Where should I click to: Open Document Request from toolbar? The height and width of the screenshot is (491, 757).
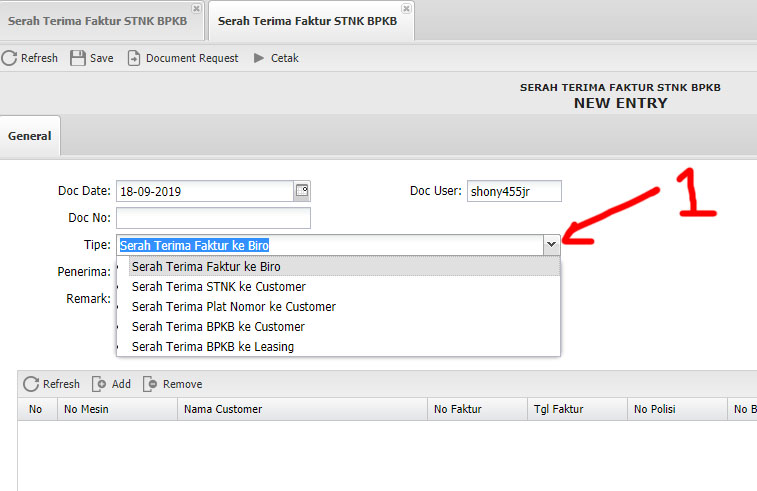[134, 58]
